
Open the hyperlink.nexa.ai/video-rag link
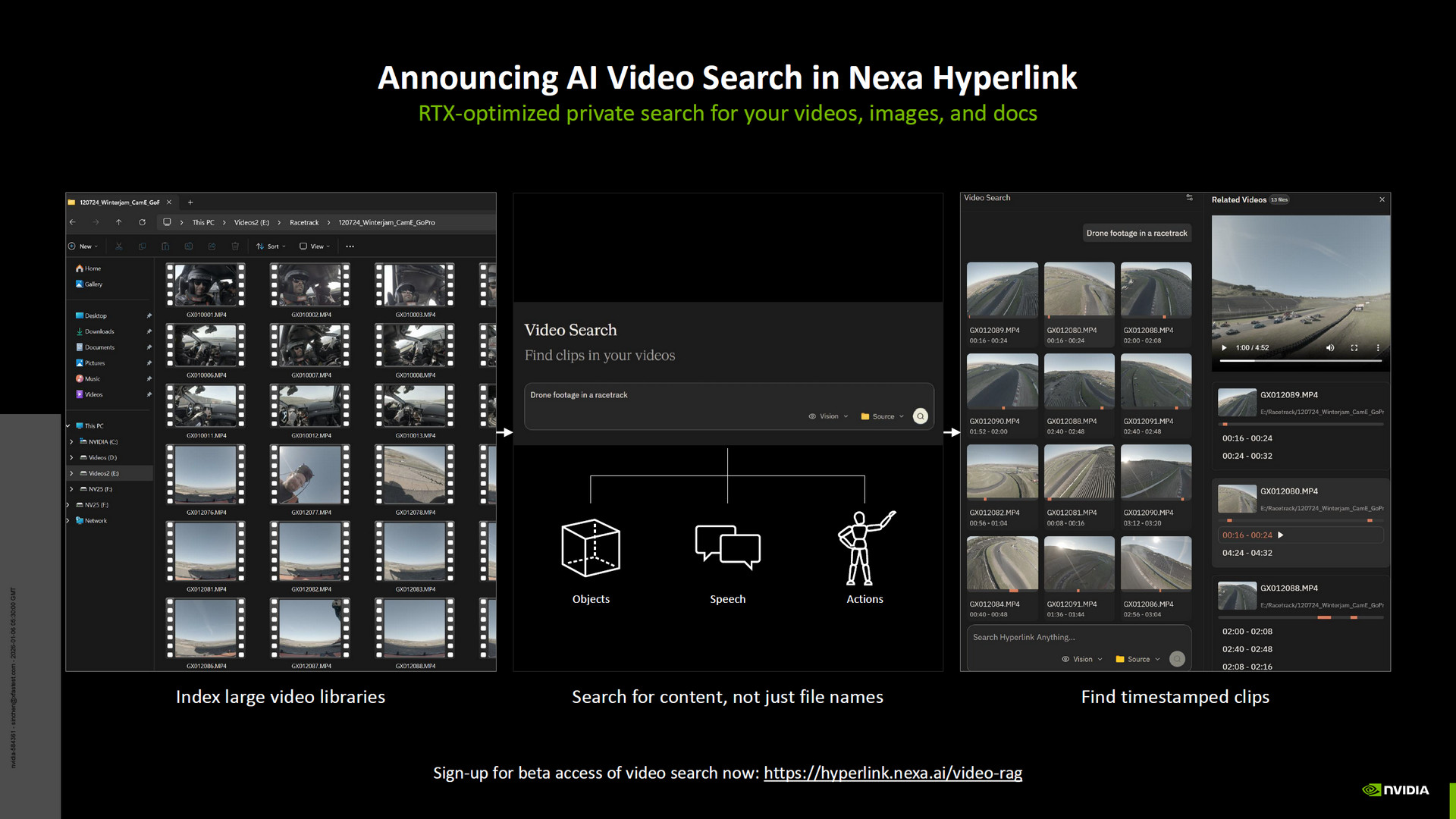(x=893, y=773)
